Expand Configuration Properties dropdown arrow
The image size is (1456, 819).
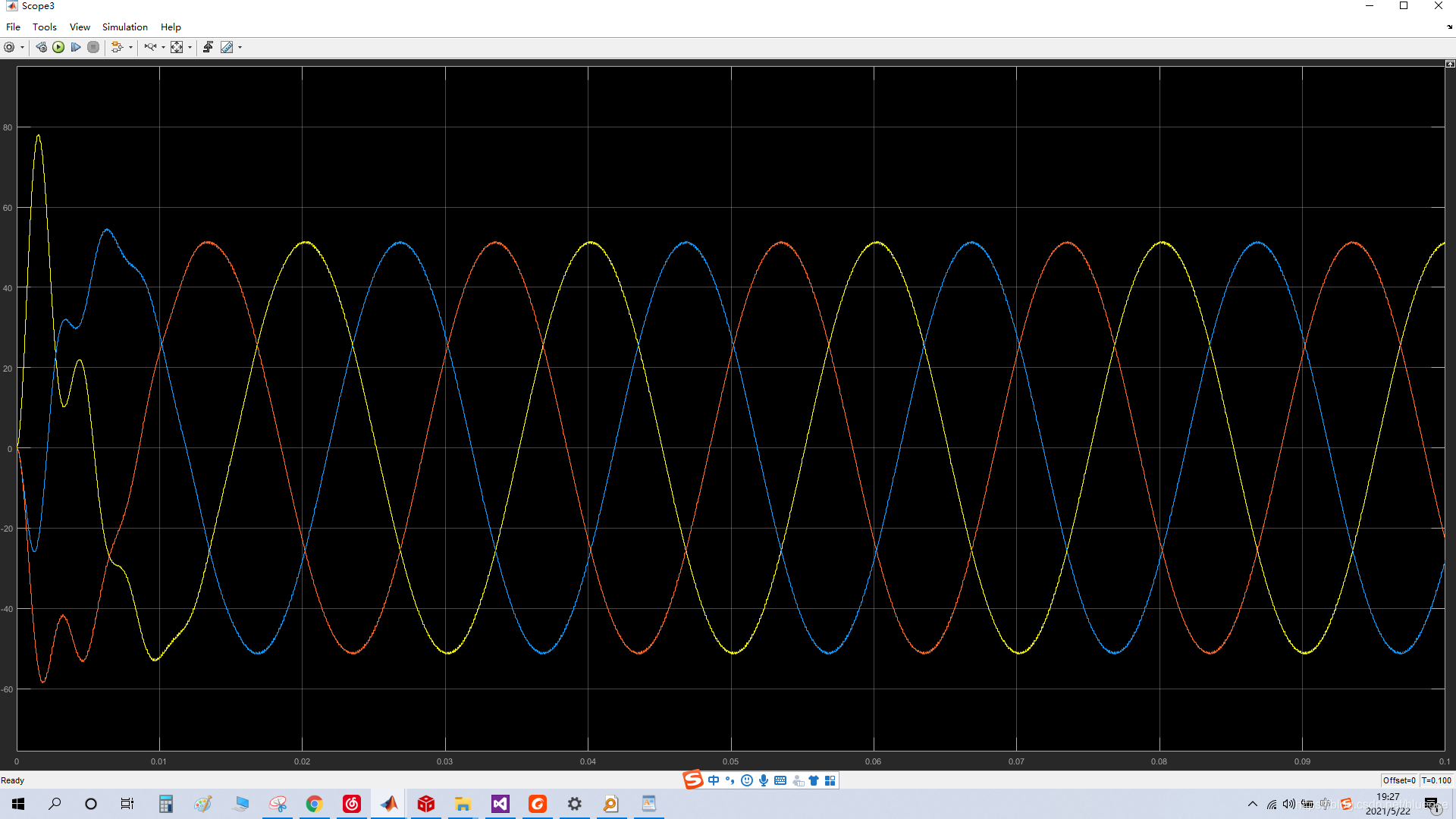coord(22,47)
